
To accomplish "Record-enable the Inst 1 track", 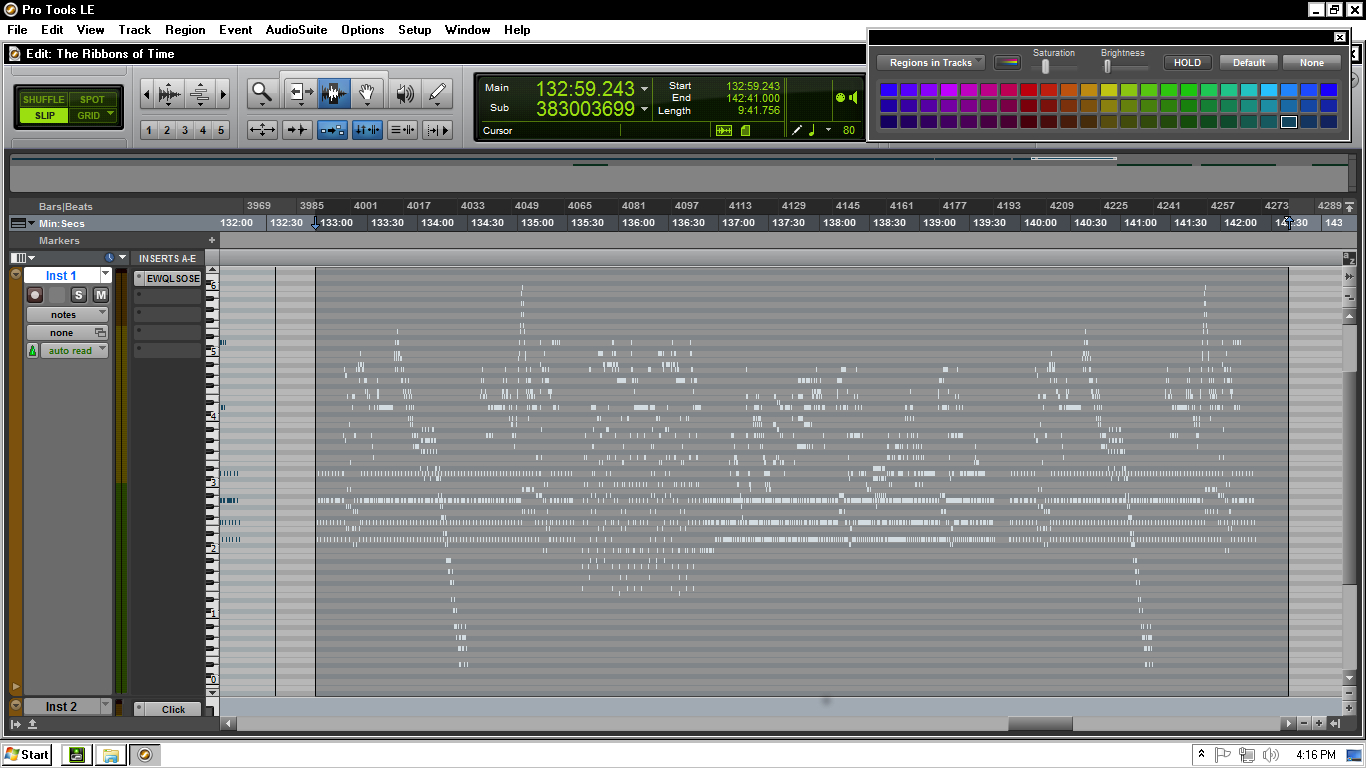I will [x=35, y=295].
